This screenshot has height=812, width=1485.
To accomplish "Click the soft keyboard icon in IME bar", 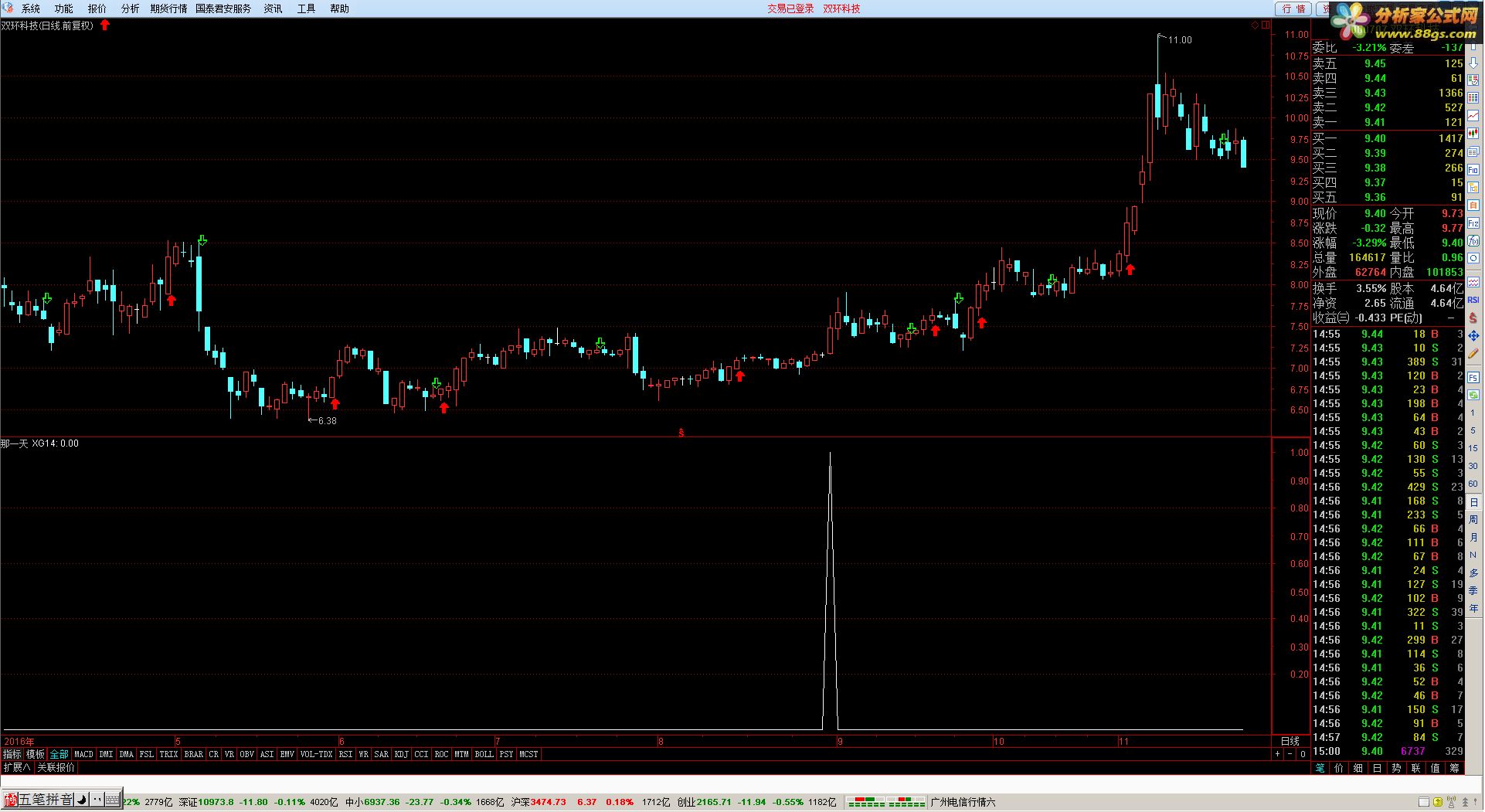I will tap(113, 800).
